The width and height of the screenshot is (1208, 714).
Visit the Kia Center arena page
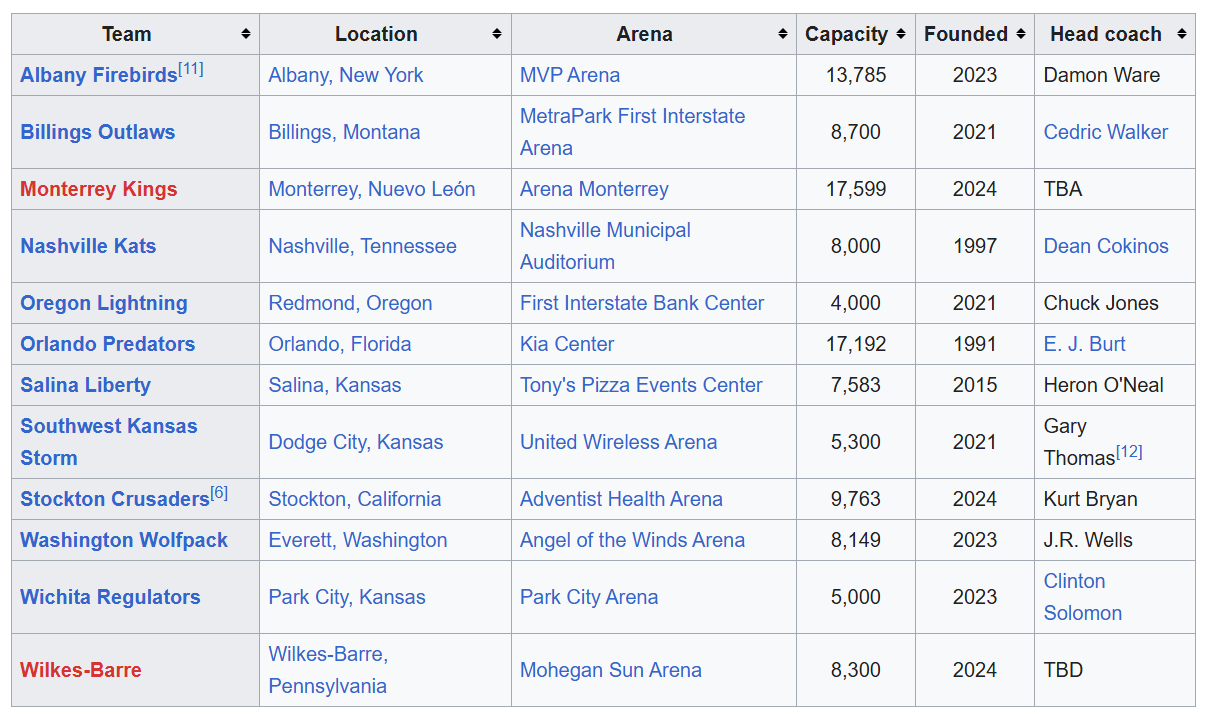click(566, 344)
